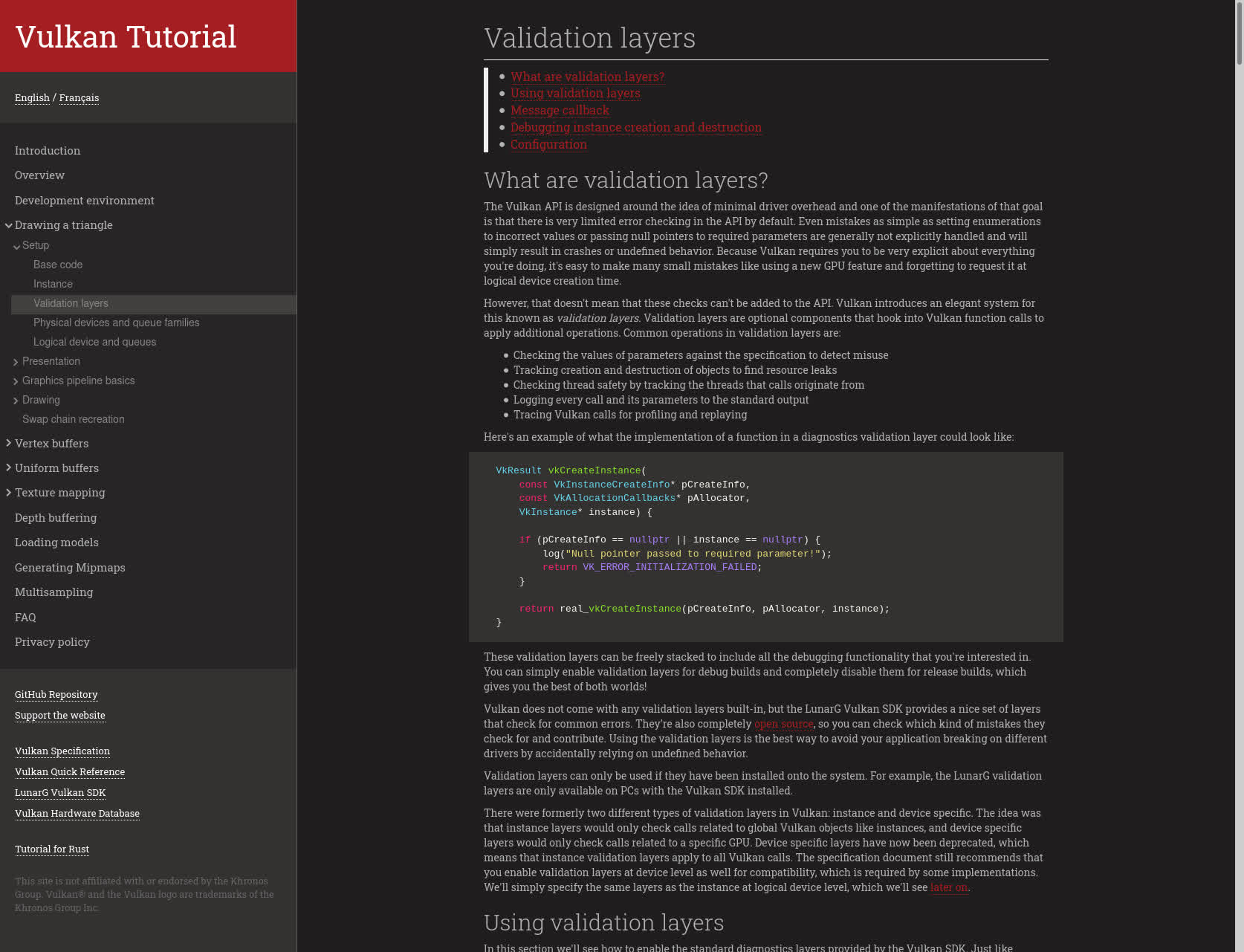The image size is (1244, 952).
Task: Open the Generating Mipmaps chapter
Action: click(x=70, y=567)
